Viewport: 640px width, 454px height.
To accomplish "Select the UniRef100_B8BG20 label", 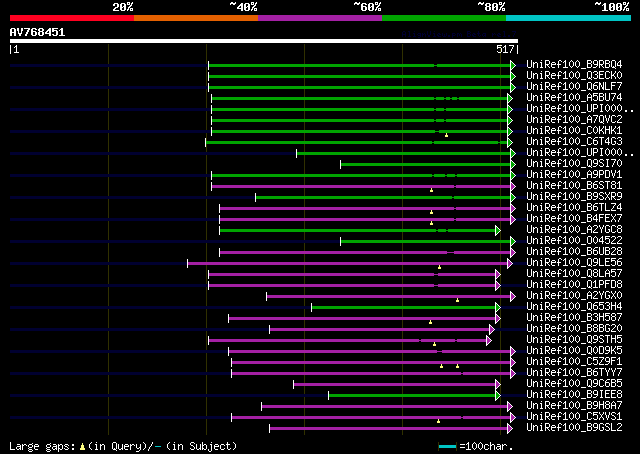I will tap(574, 329).
